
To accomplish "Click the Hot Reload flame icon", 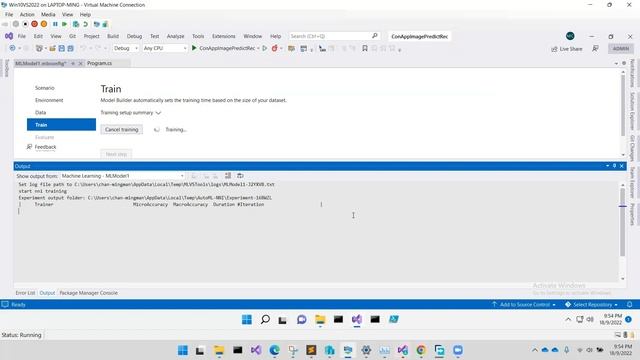I will [274, 48].
